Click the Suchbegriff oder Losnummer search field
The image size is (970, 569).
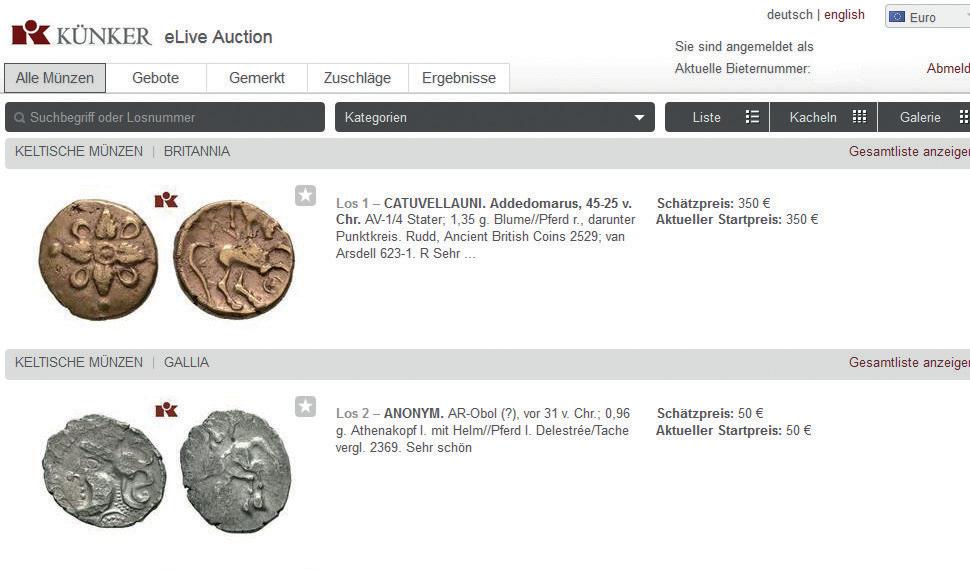coord(170,117)
